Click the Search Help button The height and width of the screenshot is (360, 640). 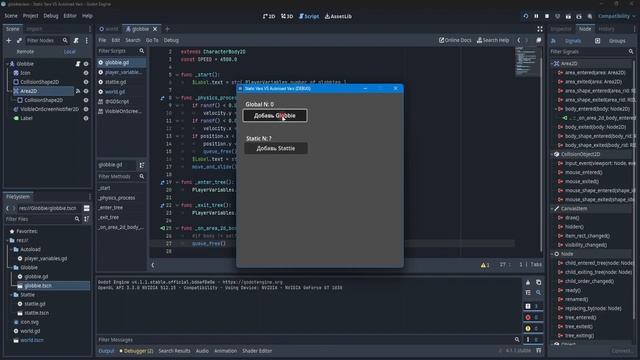click(x=493, y=40)
